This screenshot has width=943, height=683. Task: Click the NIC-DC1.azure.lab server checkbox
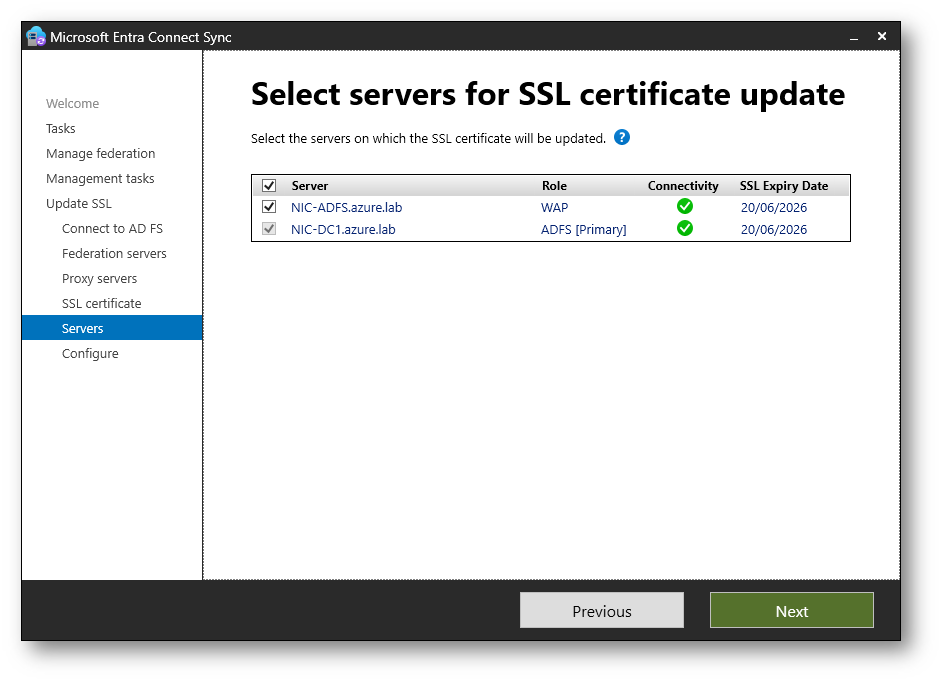tap(269, 229)
